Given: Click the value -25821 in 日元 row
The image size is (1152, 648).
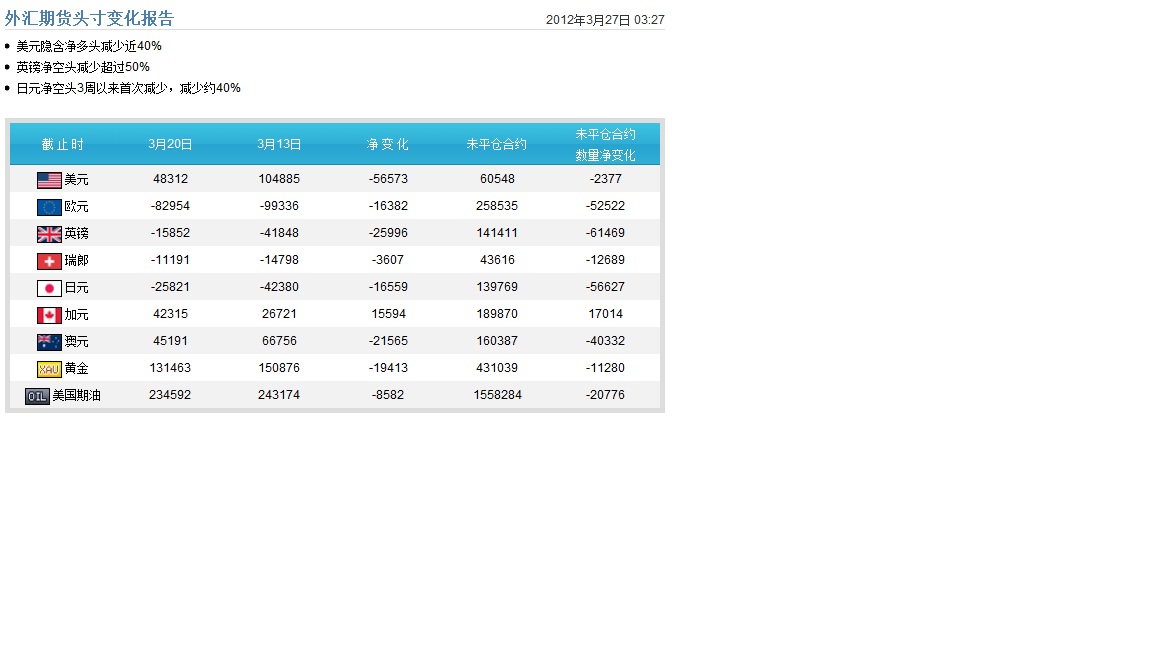Looking at the screenshot, I should [x=170, y=287].
